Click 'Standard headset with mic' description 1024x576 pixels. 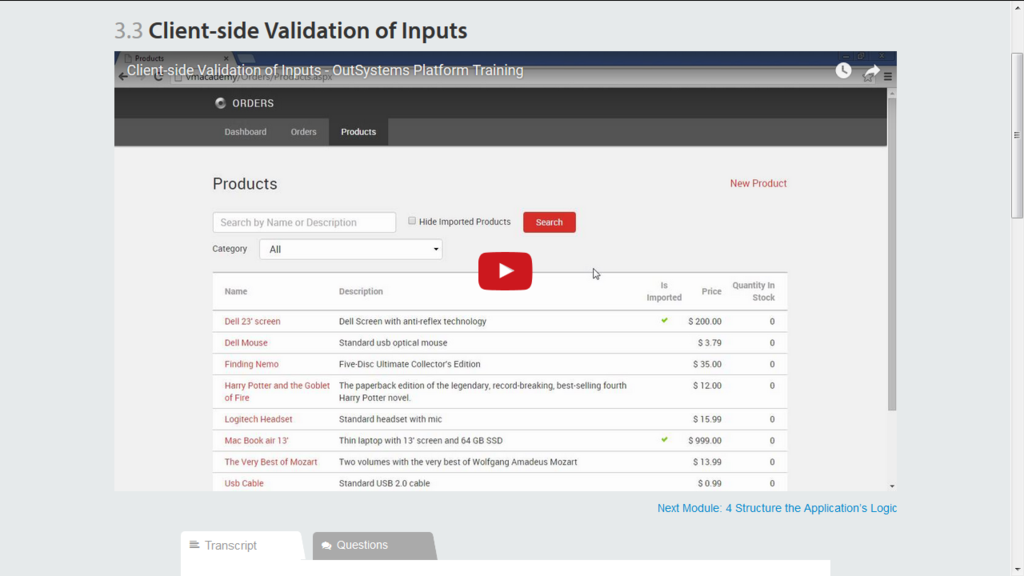pos(391,419)
